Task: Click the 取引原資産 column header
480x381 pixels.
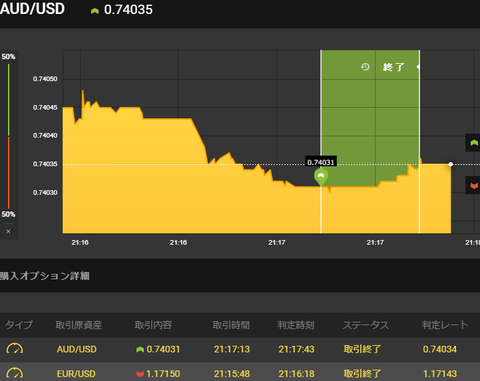Action: [x=79, y=325]
